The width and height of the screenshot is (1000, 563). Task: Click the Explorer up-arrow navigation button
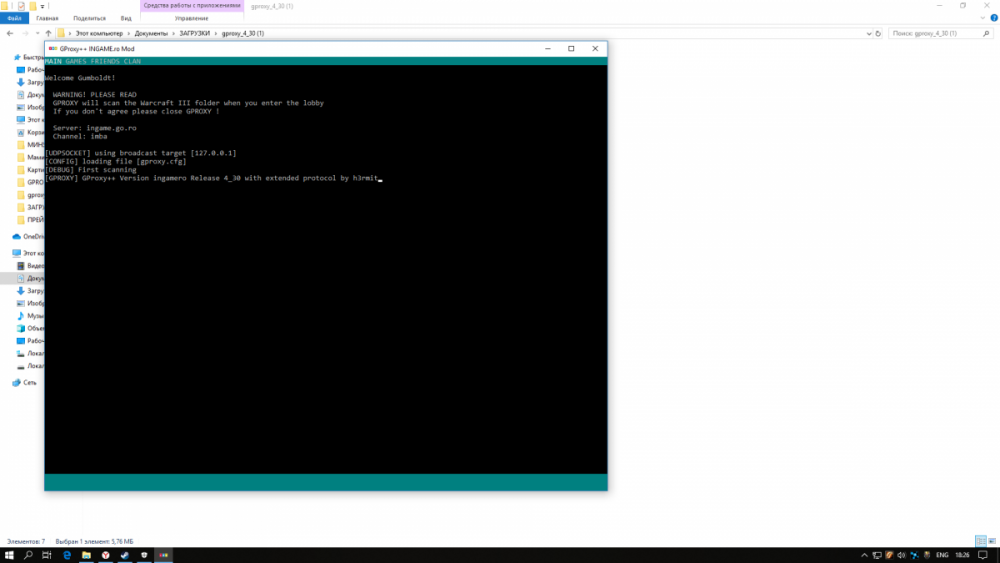49,33
